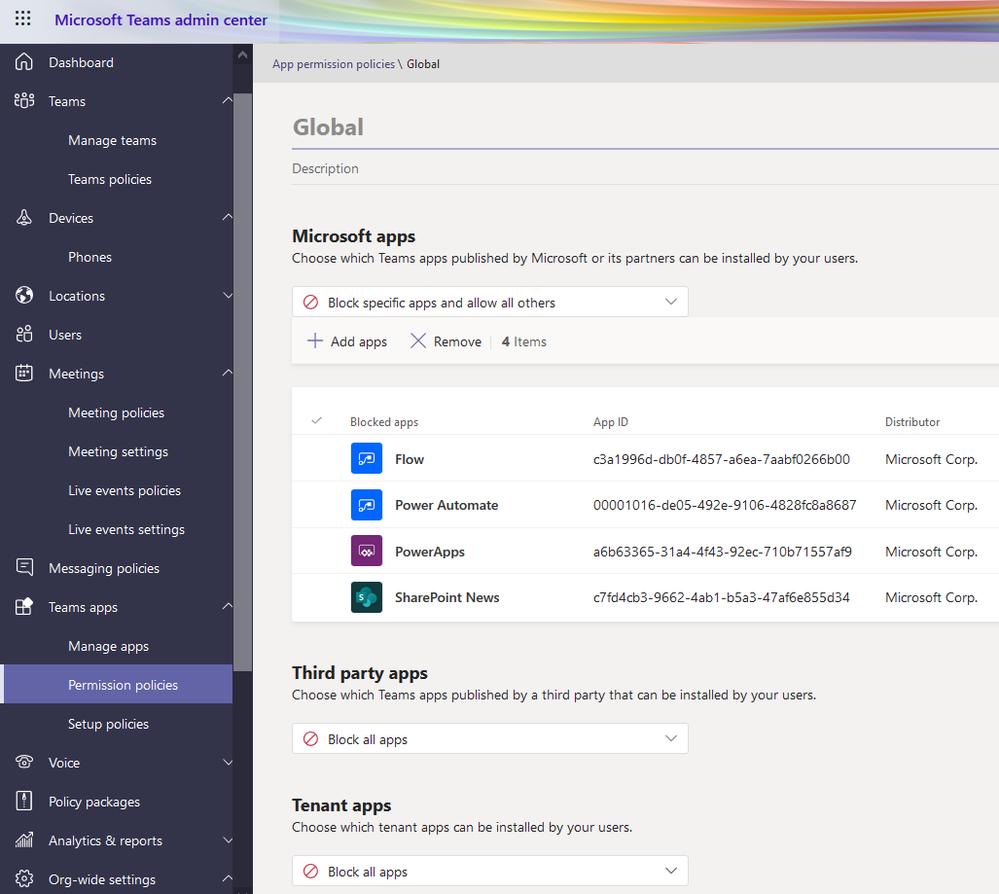Click the App ID column header
The width and height of the screenshot is (999, 894).
pos(610,422)
